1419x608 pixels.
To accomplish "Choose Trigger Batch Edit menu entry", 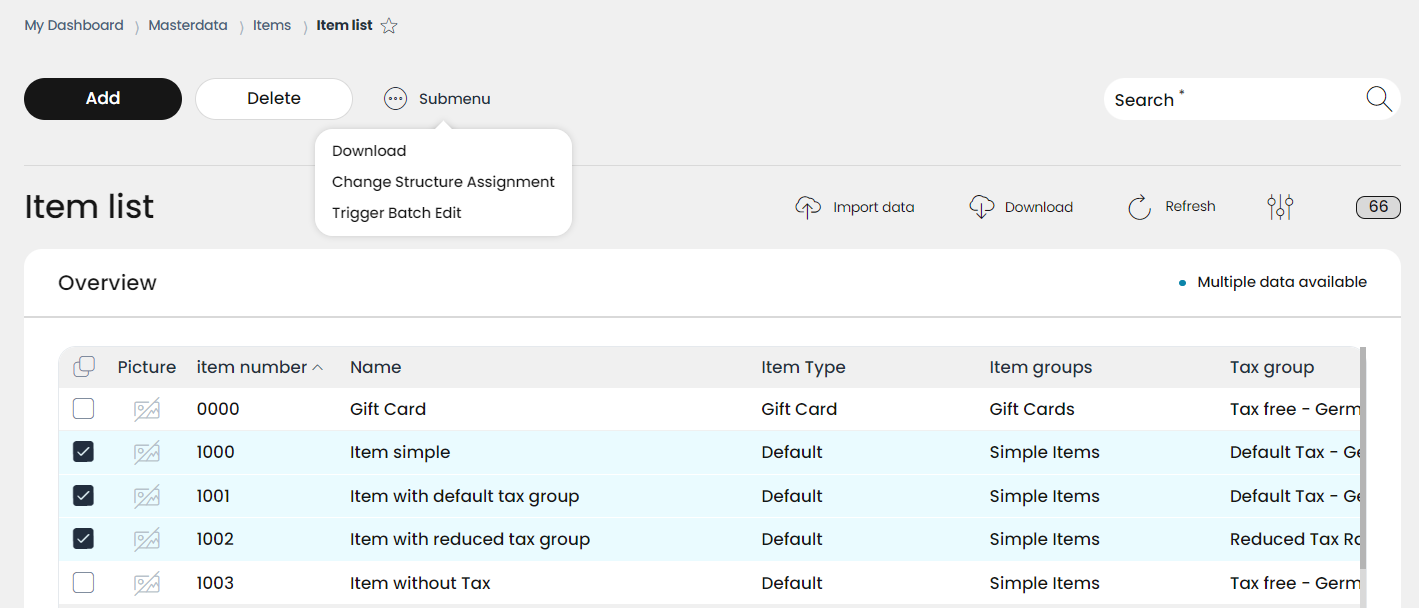I will click(397, 213).
